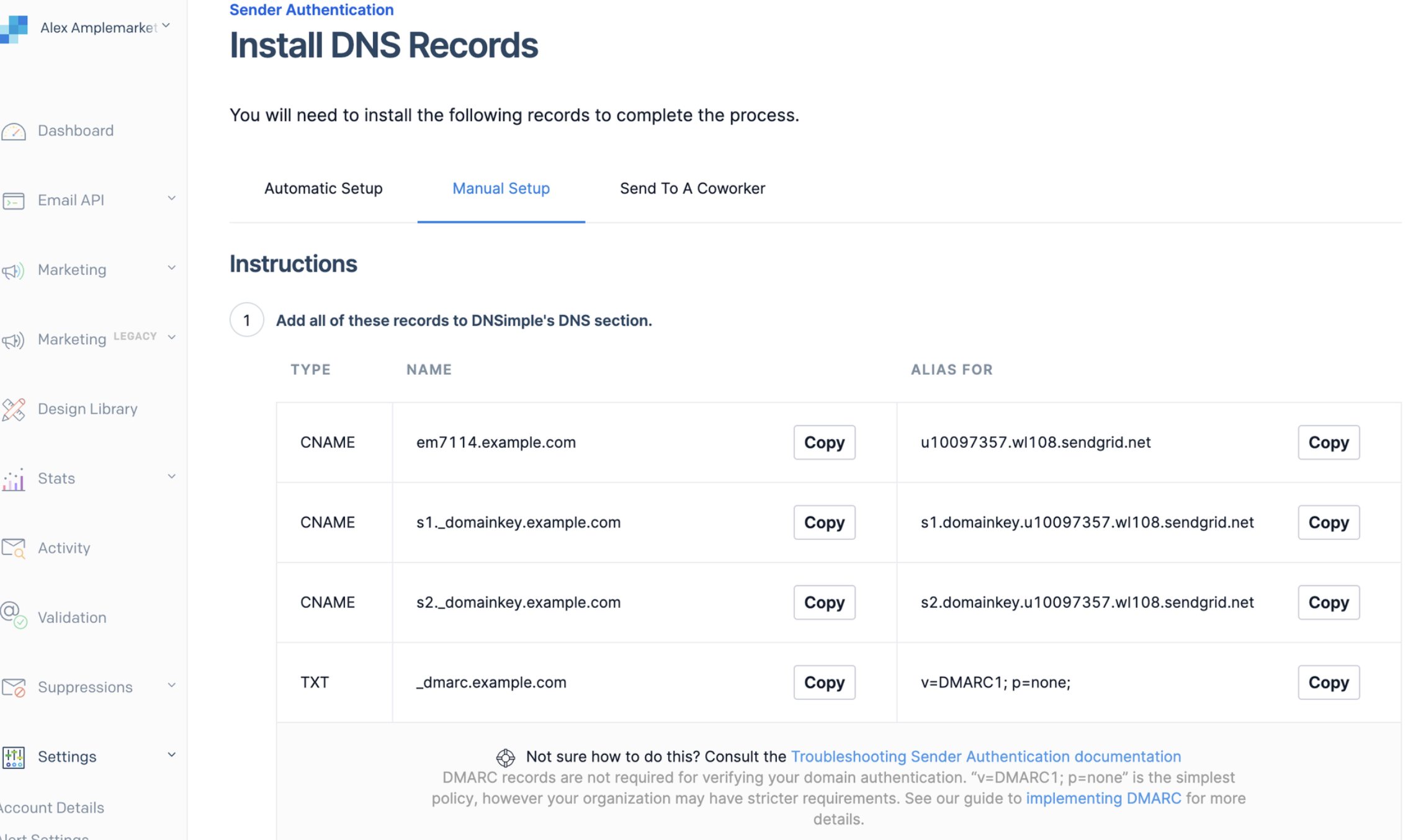Click the Validation at-sign icon
The height and width of the screenshot is (840, 1421).
(14, 615)
